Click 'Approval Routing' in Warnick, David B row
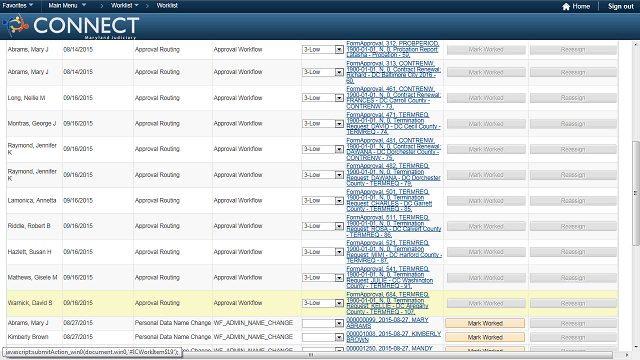This screenshot has height=360, width=640. (x=157, y=303)
